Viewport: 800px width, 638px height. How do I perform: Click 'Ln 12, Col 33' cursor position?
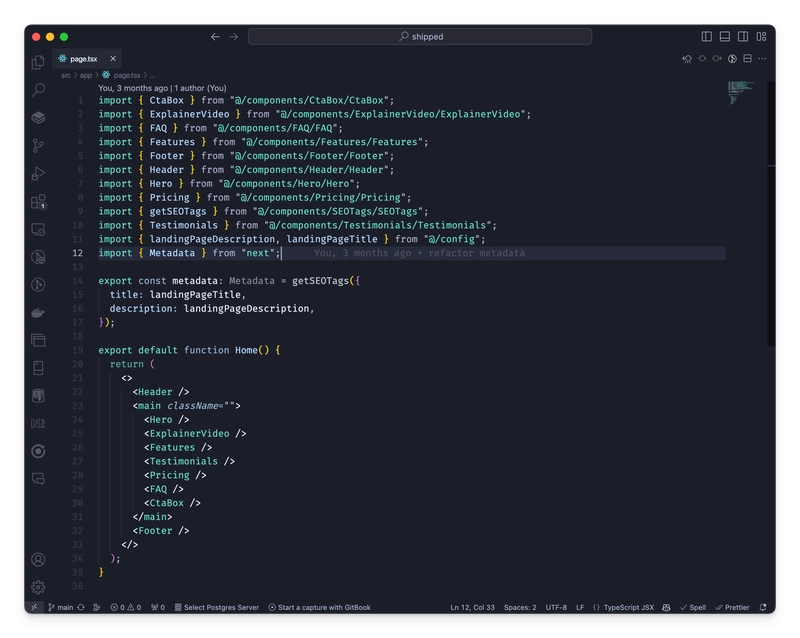coord(472,607)
